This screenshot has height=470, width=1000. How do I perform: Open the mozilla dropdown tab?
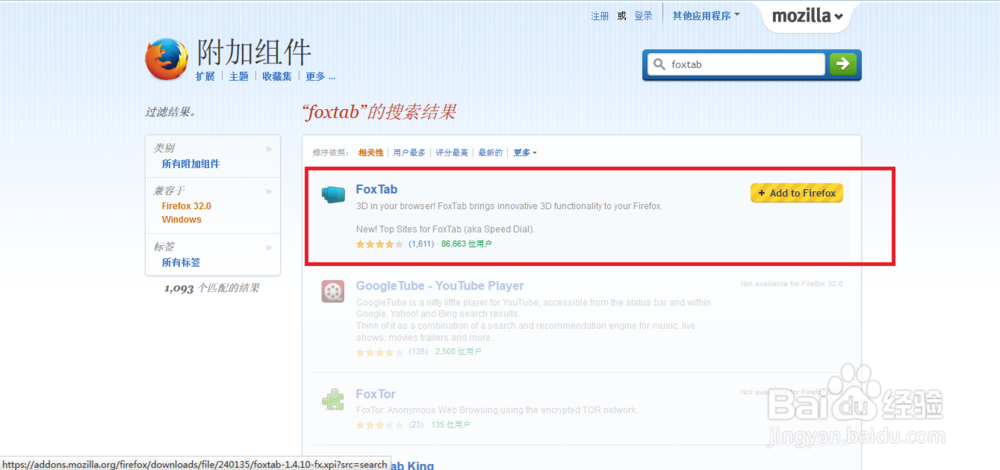[x=807, y=16]
